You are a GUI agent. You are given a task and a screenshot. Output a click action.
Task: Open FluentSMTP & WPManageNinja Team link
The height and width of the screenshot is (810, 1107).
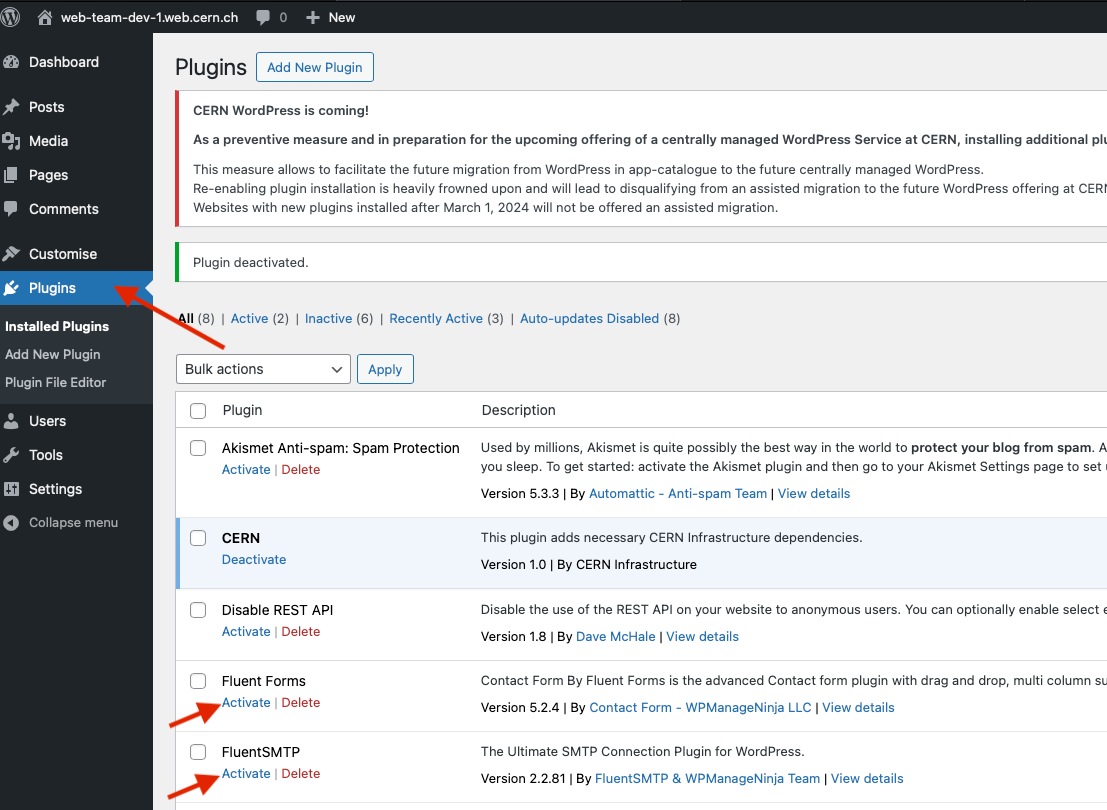tap(707, 778)
